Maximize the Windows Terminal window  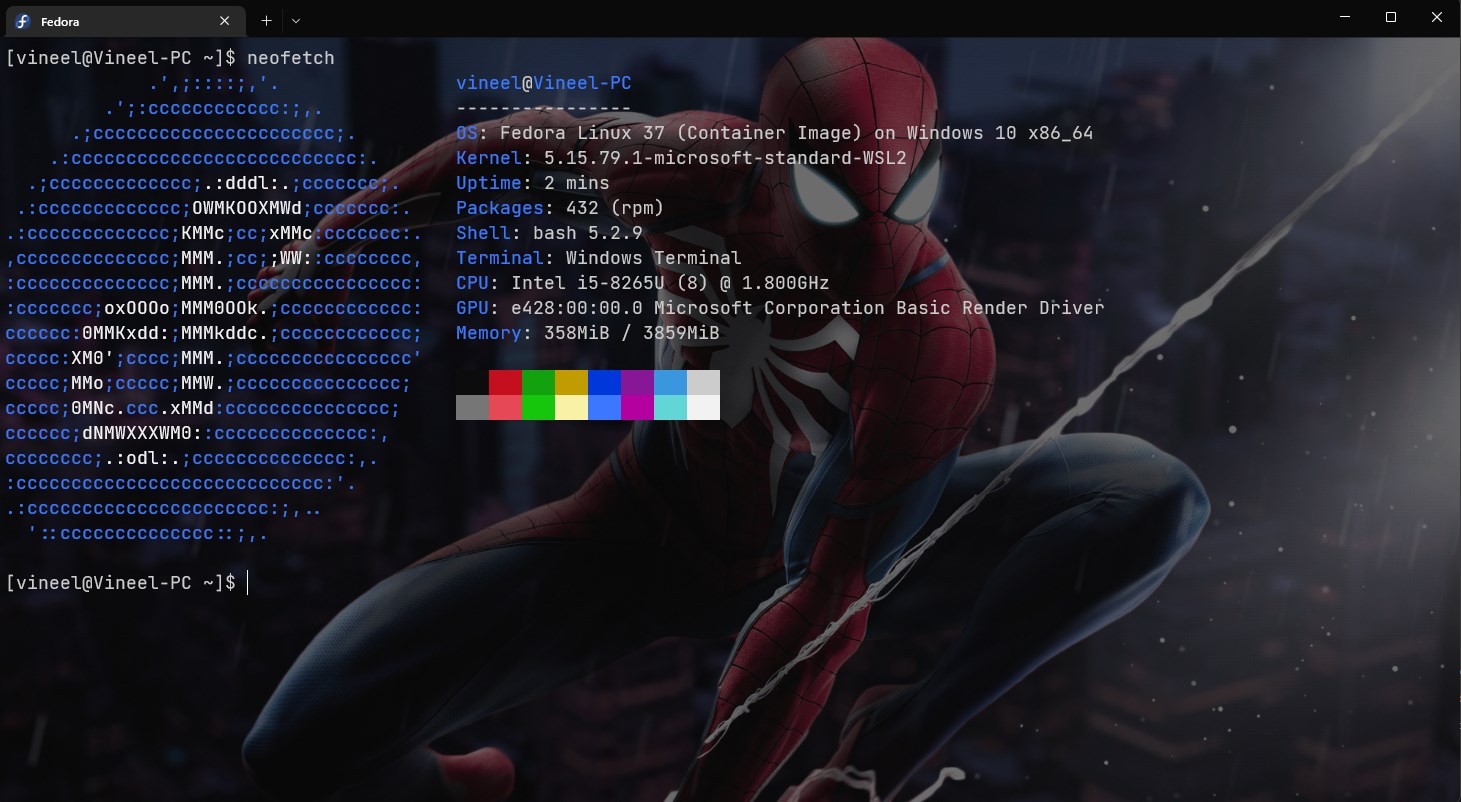1391,17
